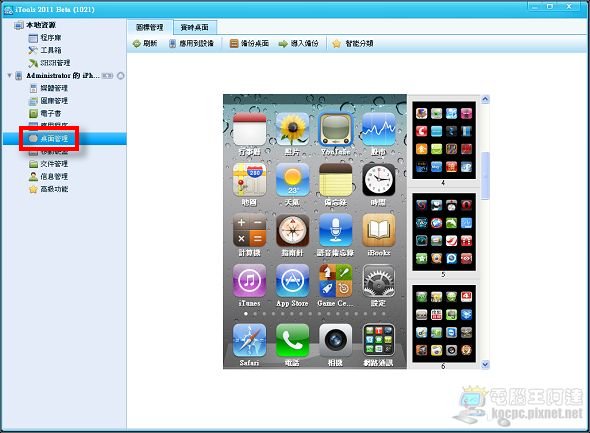The height and width of the screenshot is (433, 590).
Task: Select the YouTube app icon
Action: pos(336,129)
